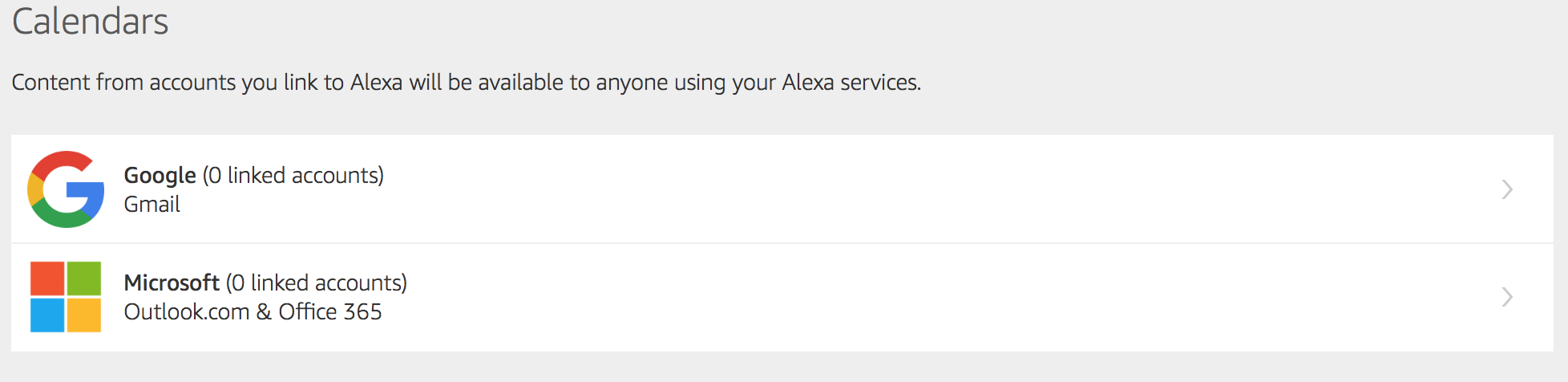Select the bold "Microsoft" account label
Image resolution: width=1568 pixels, height=382 pixels.
point(172,282)
